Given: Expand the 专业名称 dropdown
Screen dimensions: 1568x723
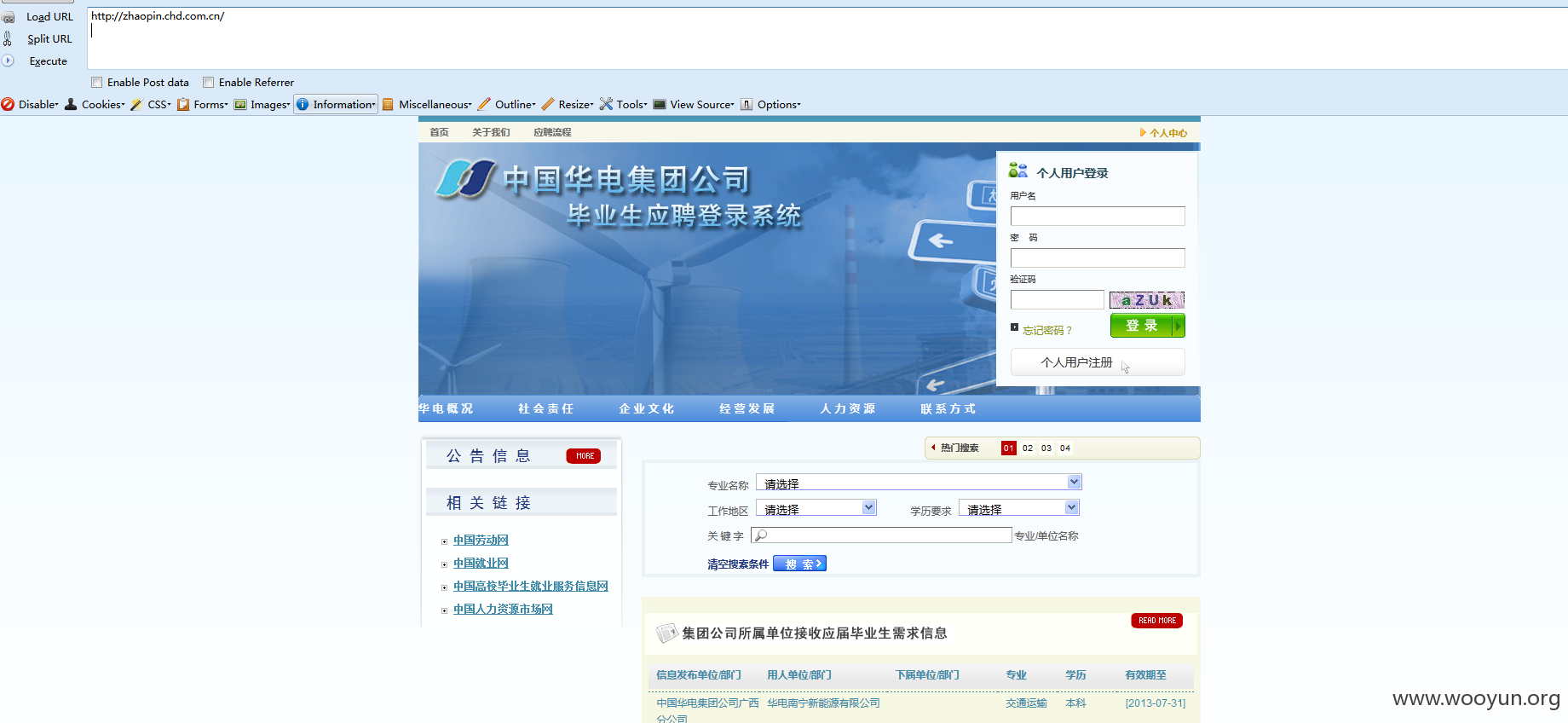Looking at the screenshot, I should point(1074,482).
